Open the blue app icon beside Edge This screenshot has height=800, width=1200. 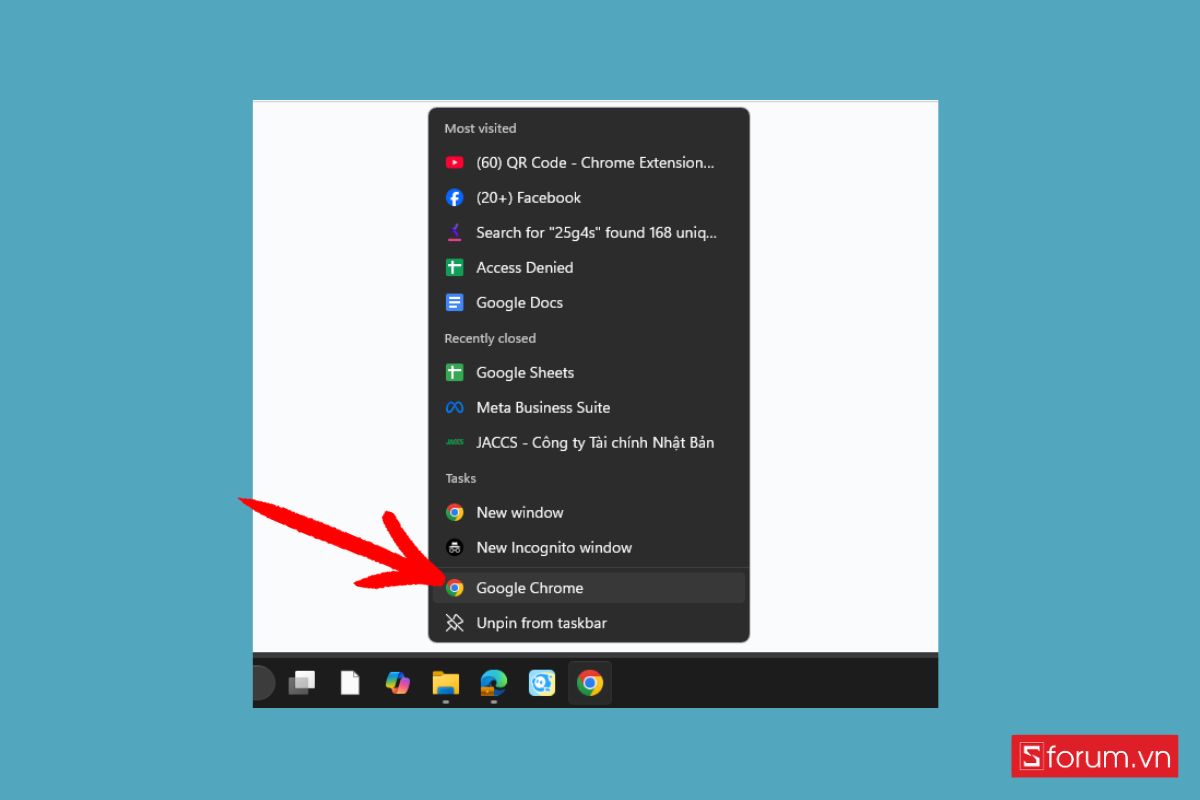tap(542, 683)
